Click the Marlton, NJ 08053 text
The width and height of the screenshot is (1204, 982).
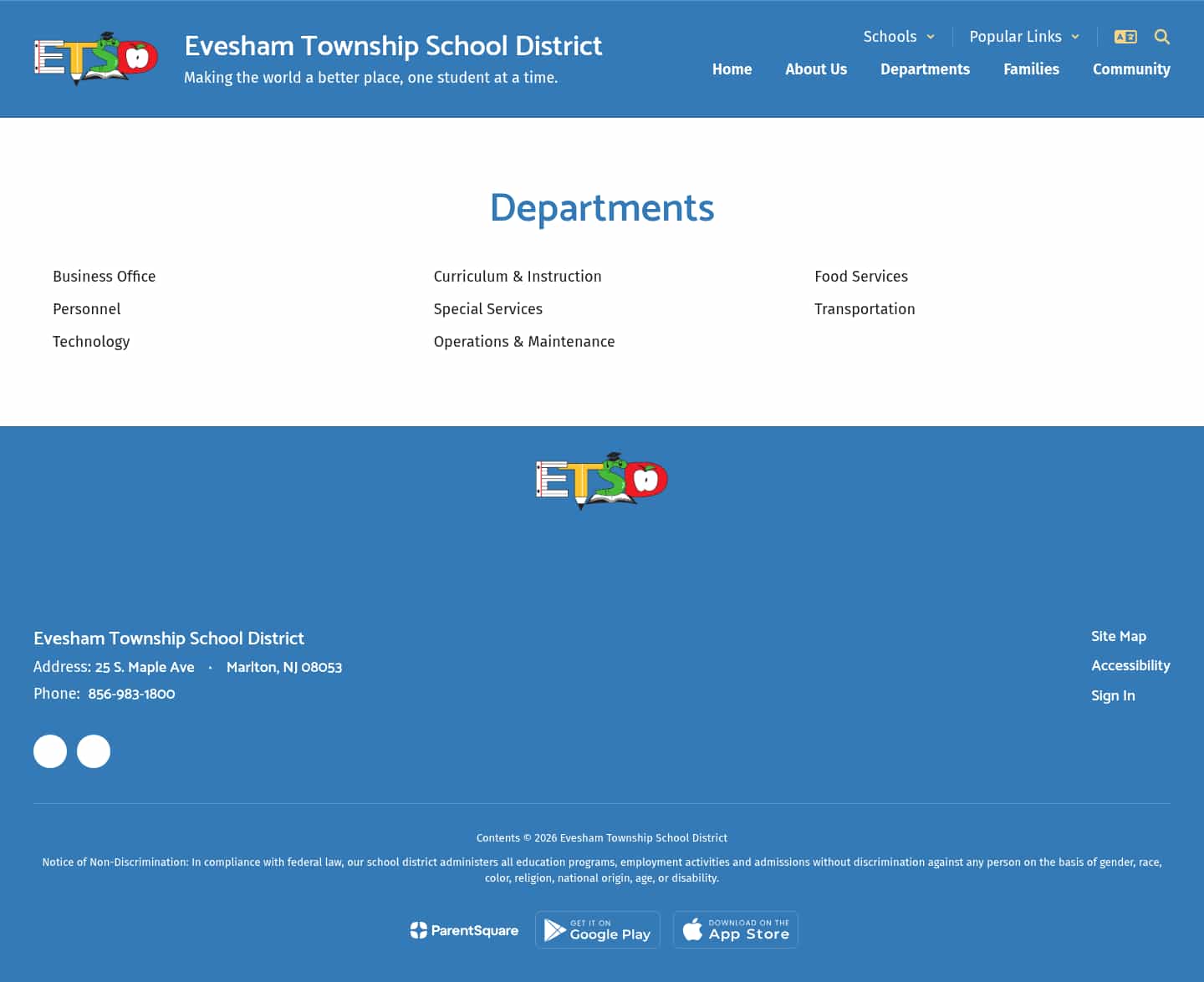[x=284, y=667]
